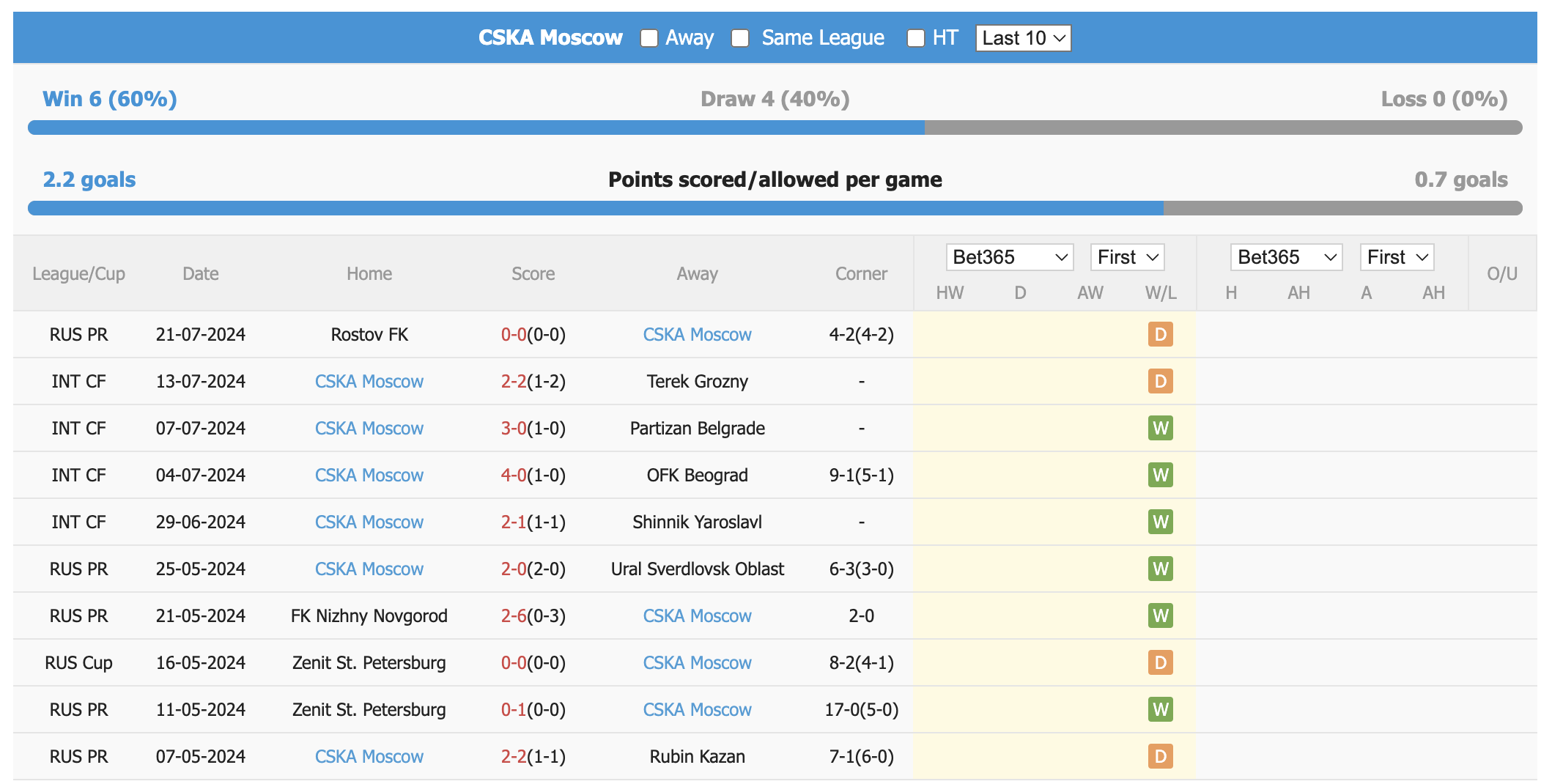Image resolution: width=1552 pixels, height=784 pixels.
Task: Click W badge for 11-05-2024 Zenit match
Action: click(1161, 709)
